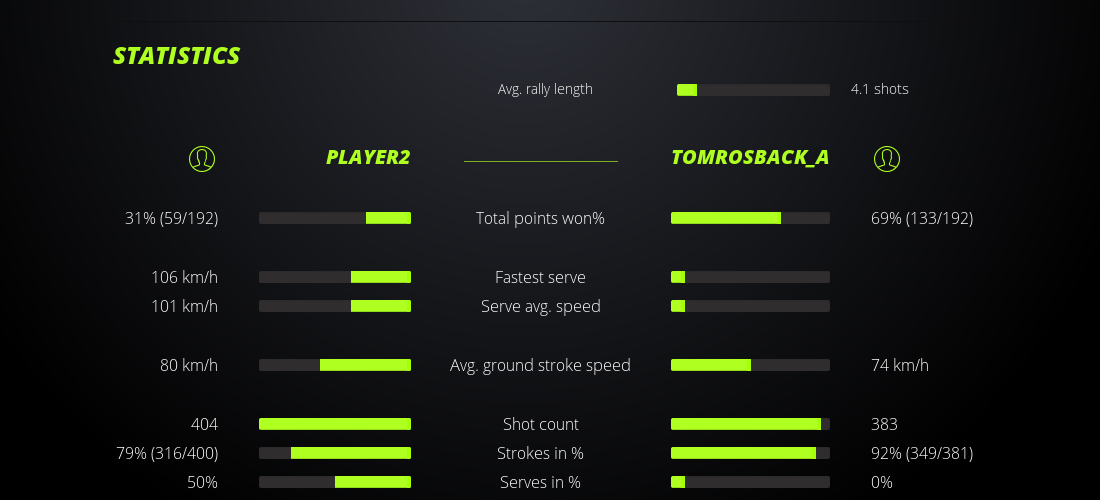The image size is (1100, 500).
Task: Click the TOMROSBACK_A profile avatar icon
Action: [x=887, y=158]
